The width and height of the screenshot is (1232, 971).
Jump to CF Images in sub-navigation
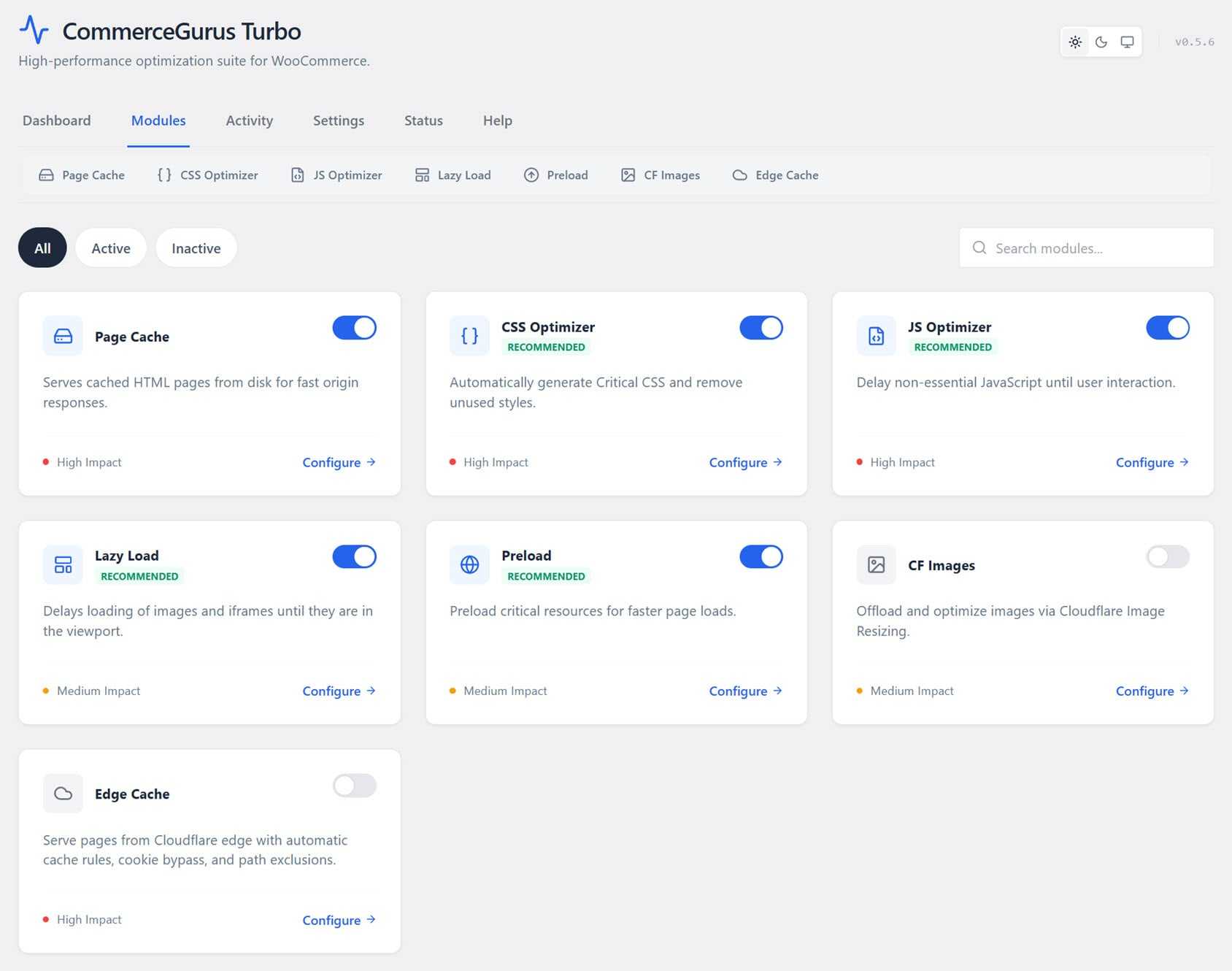pos(661,175)
